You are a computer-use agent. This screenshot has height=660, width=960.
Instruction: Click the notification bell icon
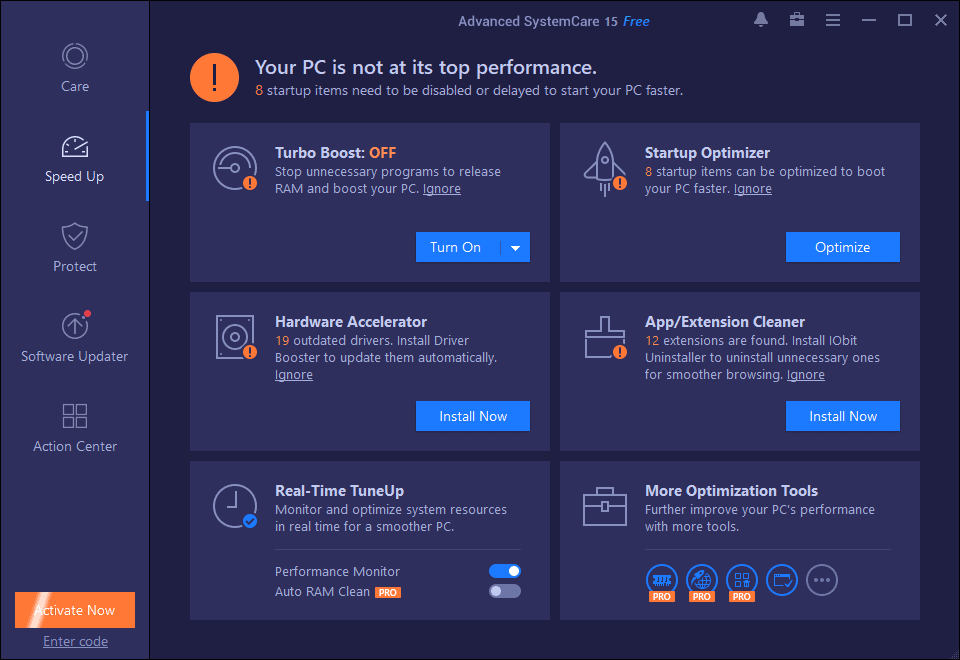point(761,20)
